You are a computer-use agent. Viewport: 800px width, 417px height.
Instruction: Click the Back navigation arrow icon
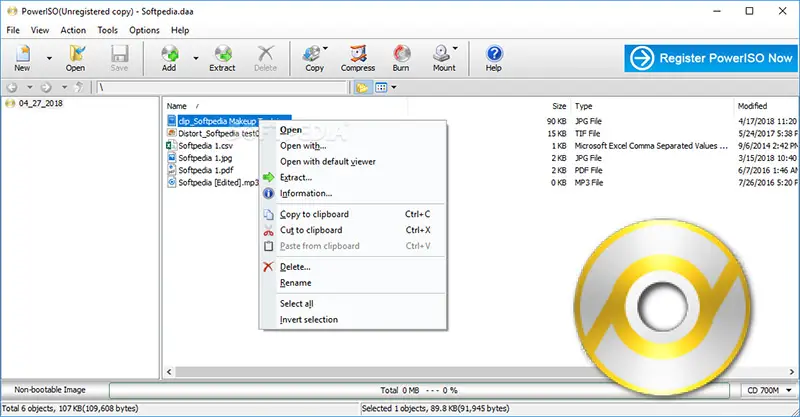(12, 87)
